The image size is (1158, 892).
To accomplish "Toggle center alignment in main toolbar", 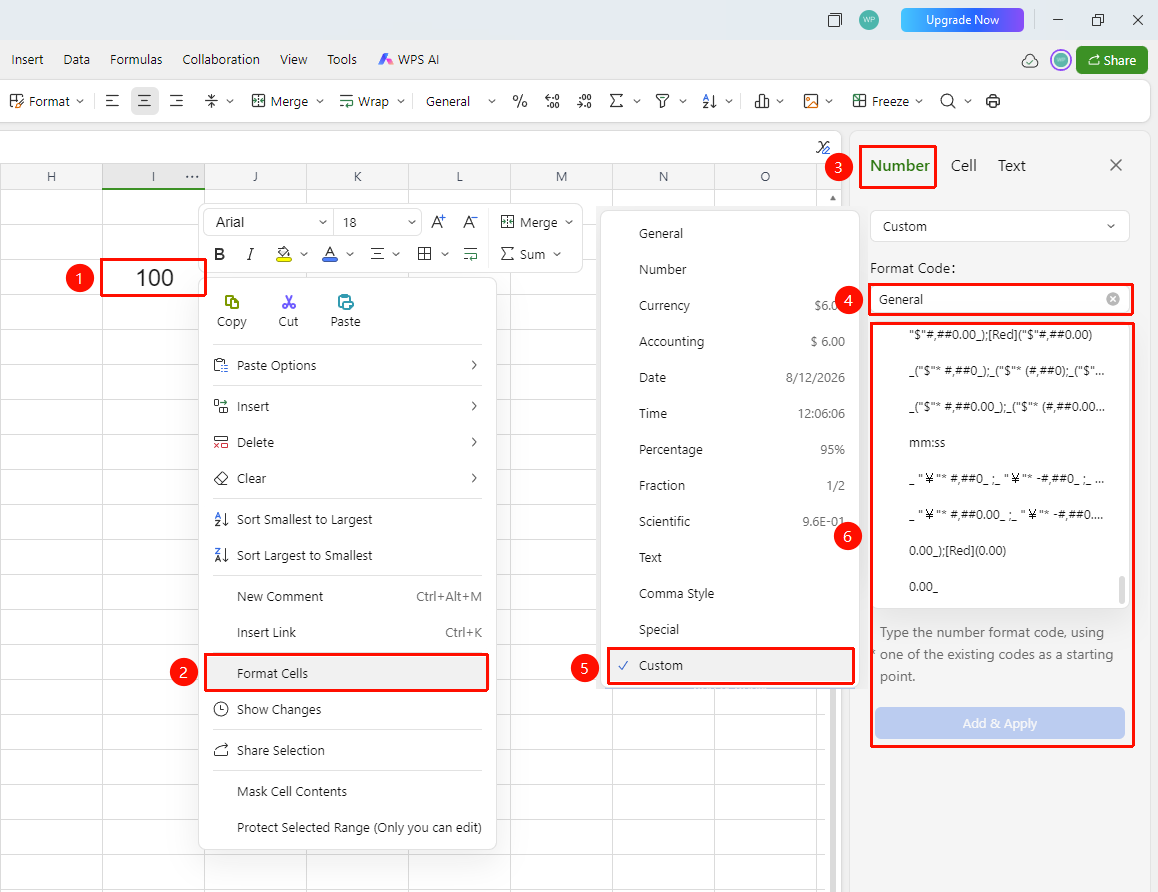I will pyautogui.click(x=145, y=101).
